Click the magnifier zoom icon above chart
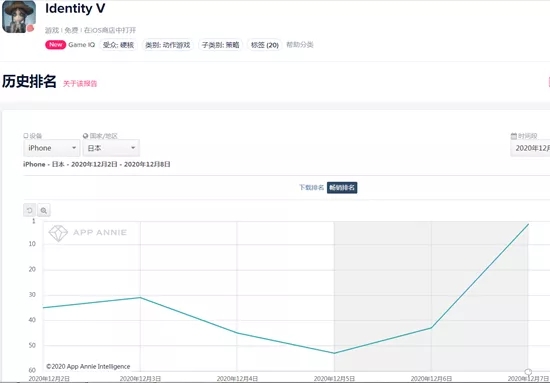Image resolution: width=550 pixels, height=383 pixels. click(43, 210)
